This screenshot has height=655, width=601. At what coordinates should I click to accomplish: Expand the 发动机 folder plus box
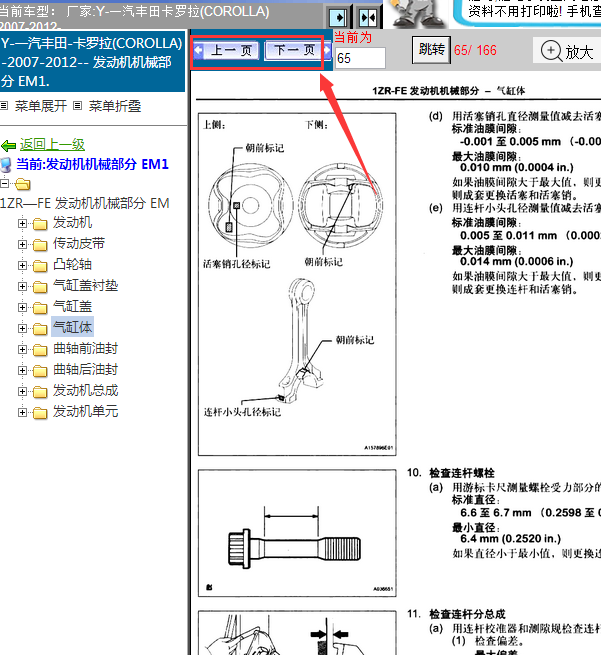[22, 223]
